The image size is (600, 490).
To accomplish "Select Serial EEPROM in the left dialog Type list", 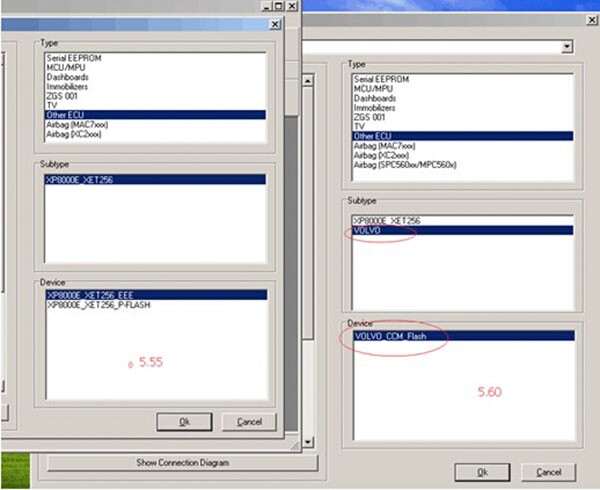I will click(x=74, y=59).
